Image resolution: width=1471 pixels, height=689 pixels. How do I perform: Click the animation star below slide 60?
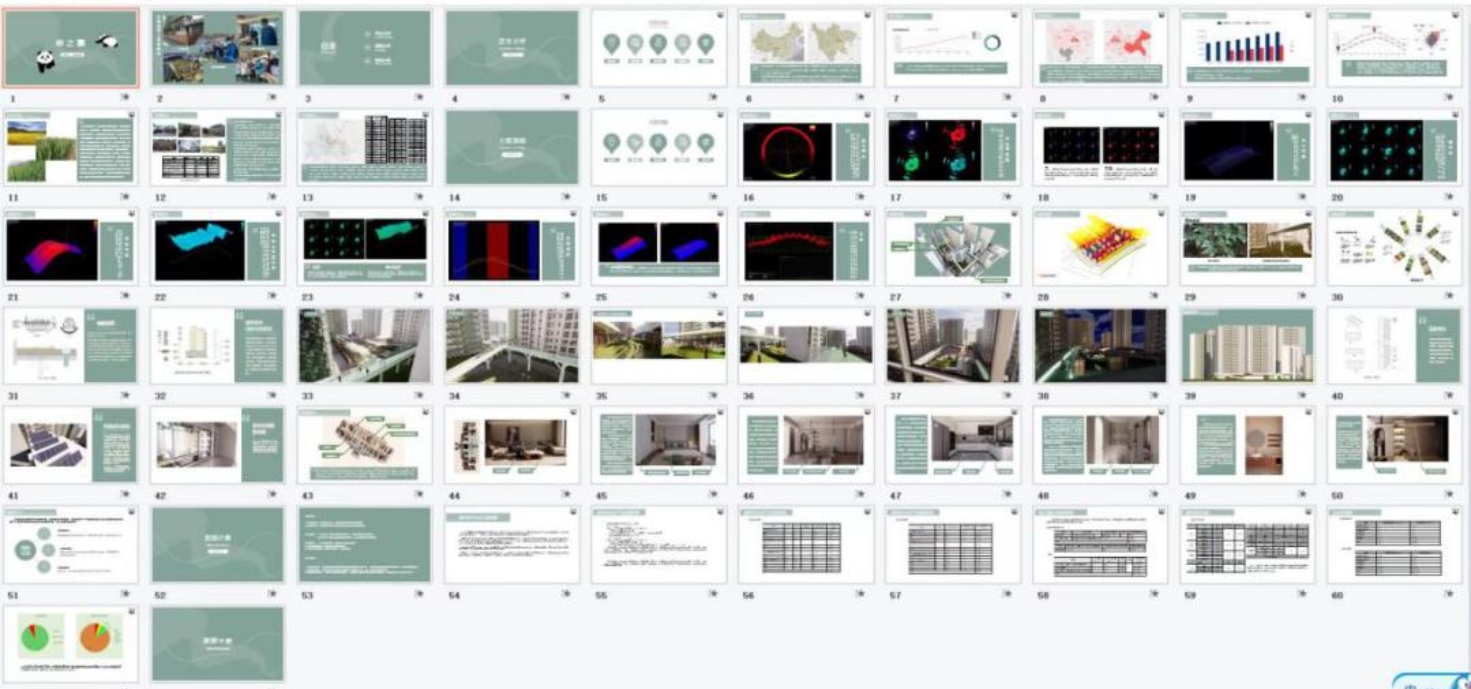point(1449,594)
